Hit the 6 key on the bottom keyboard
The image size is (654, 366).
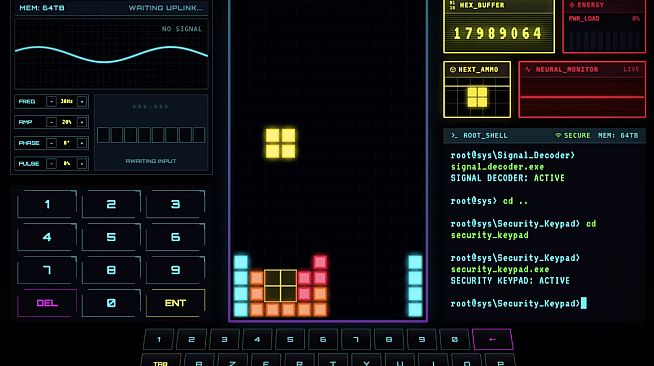323,339
